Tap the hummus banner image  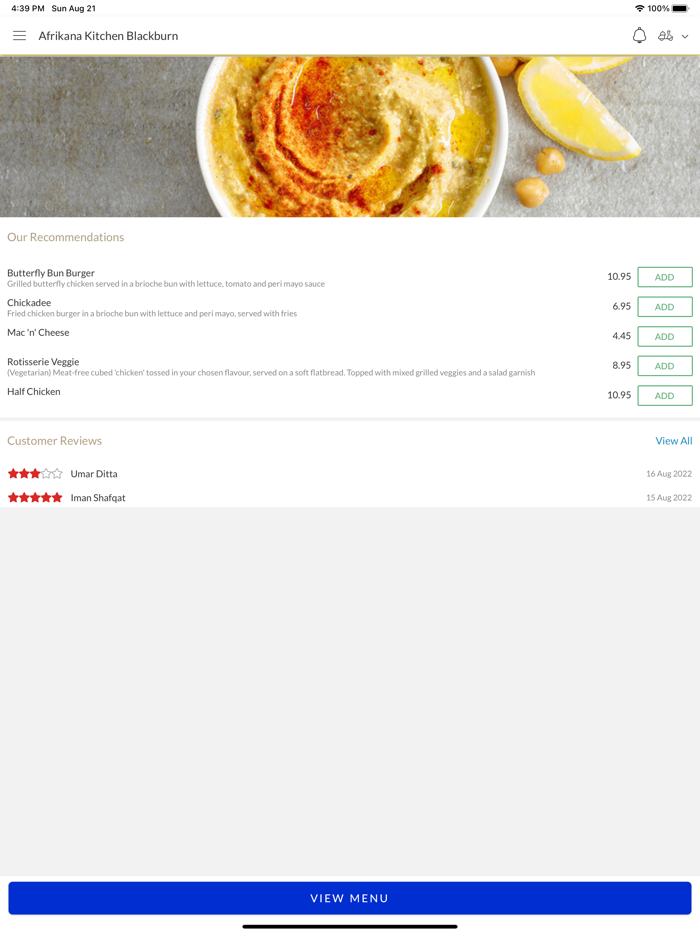(x=350, y=136)
